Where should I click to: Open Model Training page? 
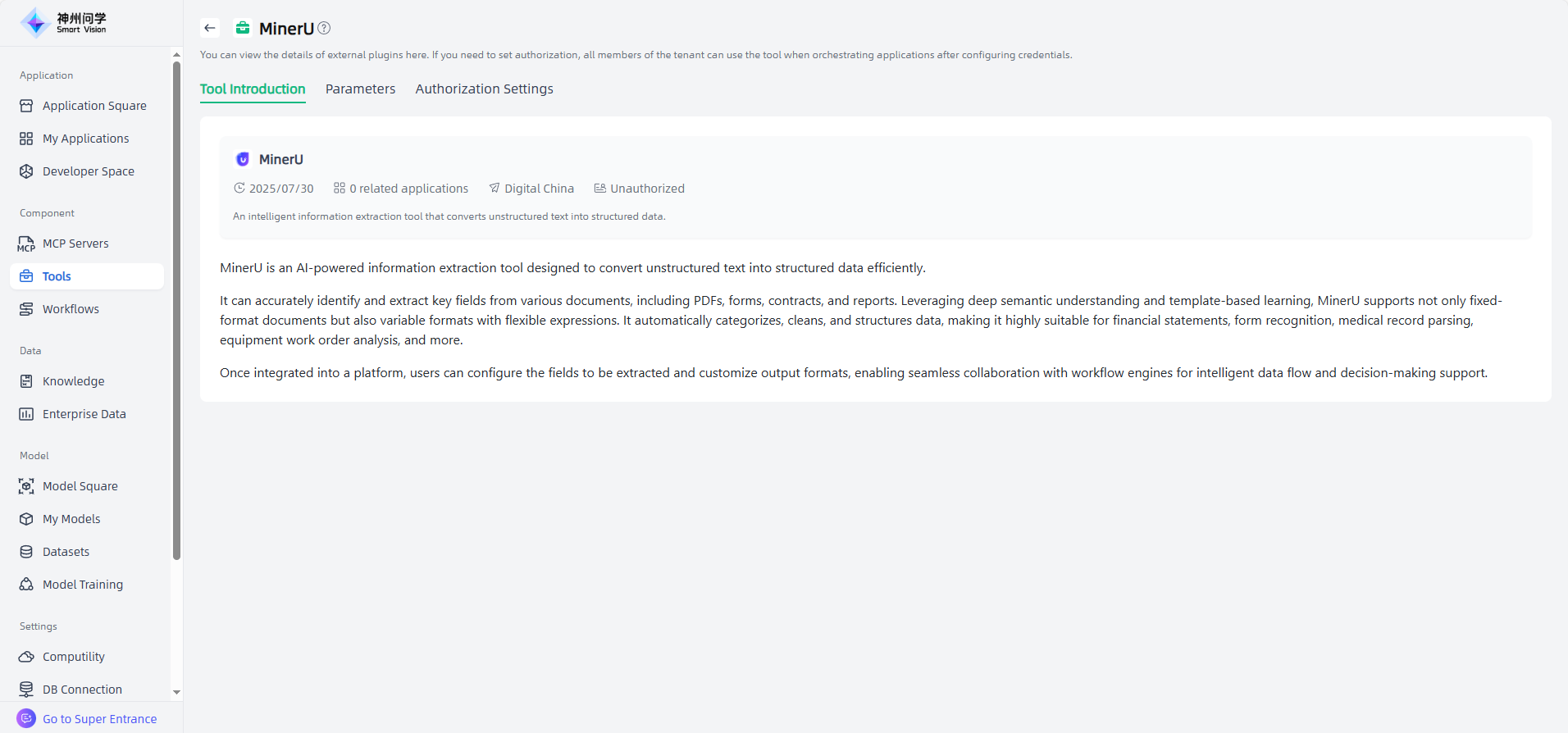click(x=82, y=585)
